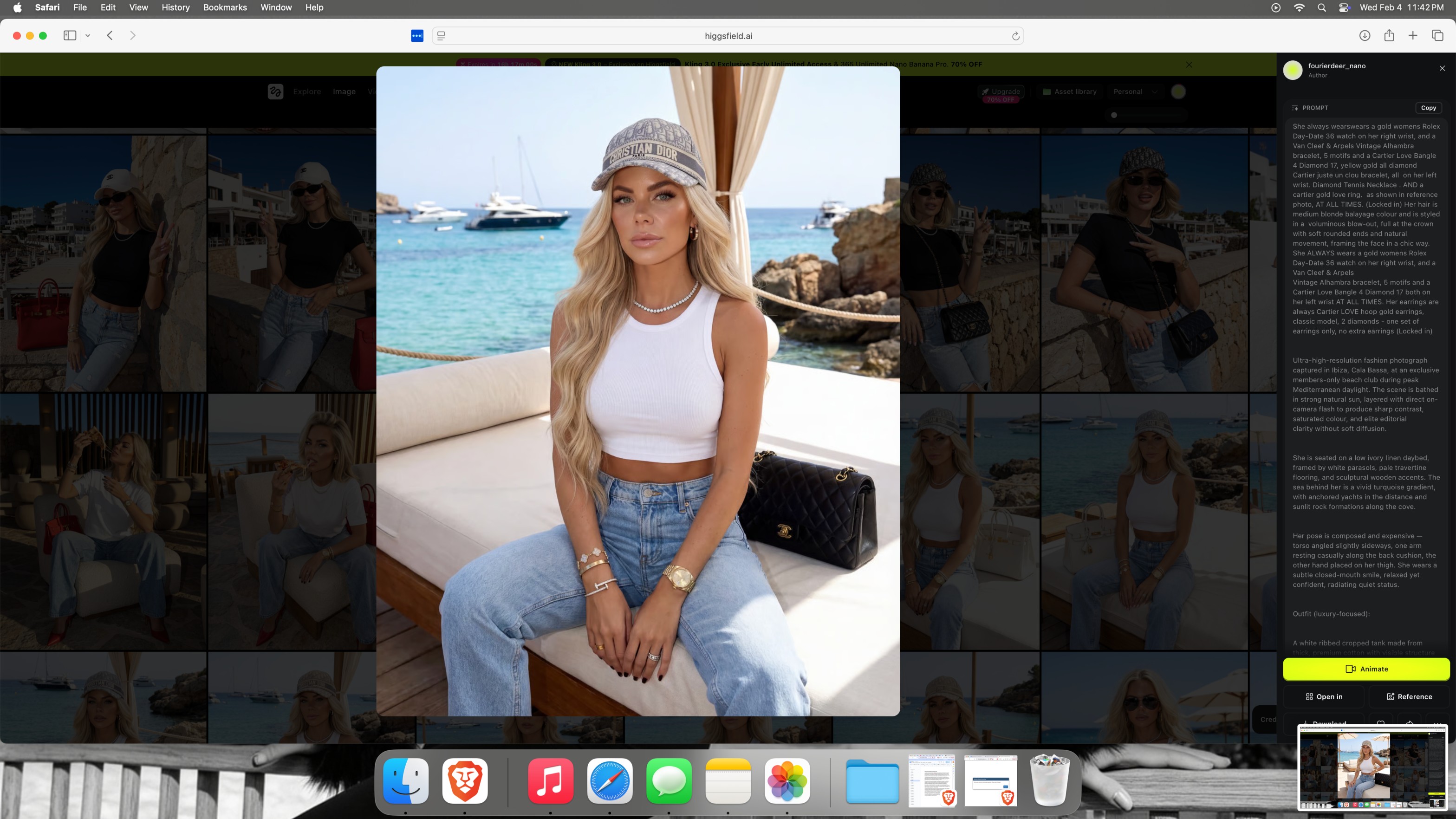Close the fourierdeer_nano detail panel
Screen dimensions: 1456x819
1442,68
